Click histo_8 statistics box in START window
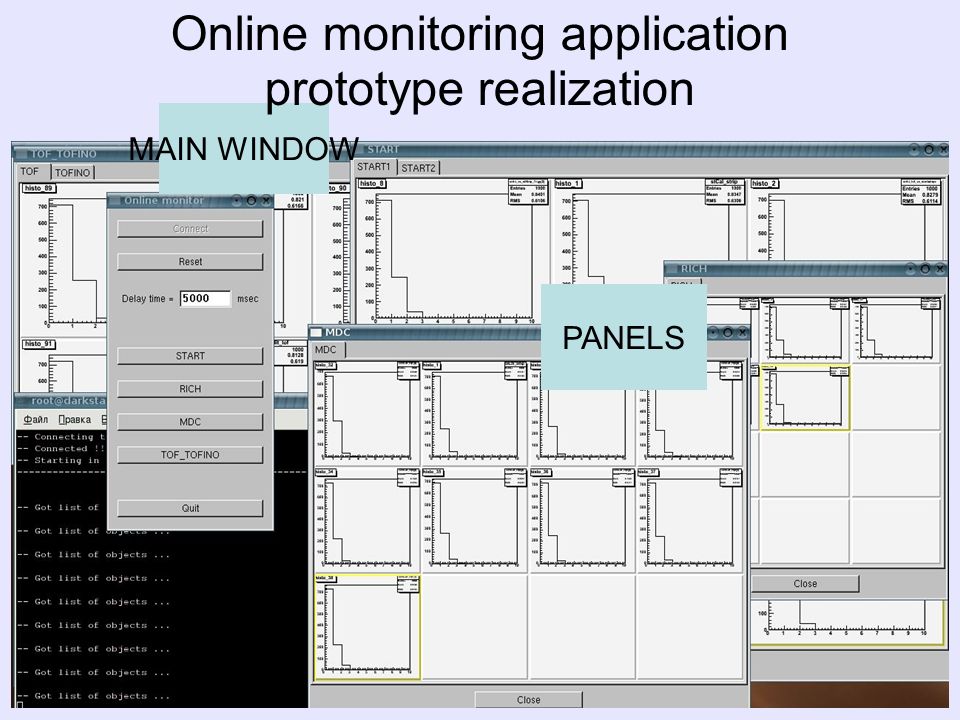This screenshot has height=720, width=960. (528, 192)
